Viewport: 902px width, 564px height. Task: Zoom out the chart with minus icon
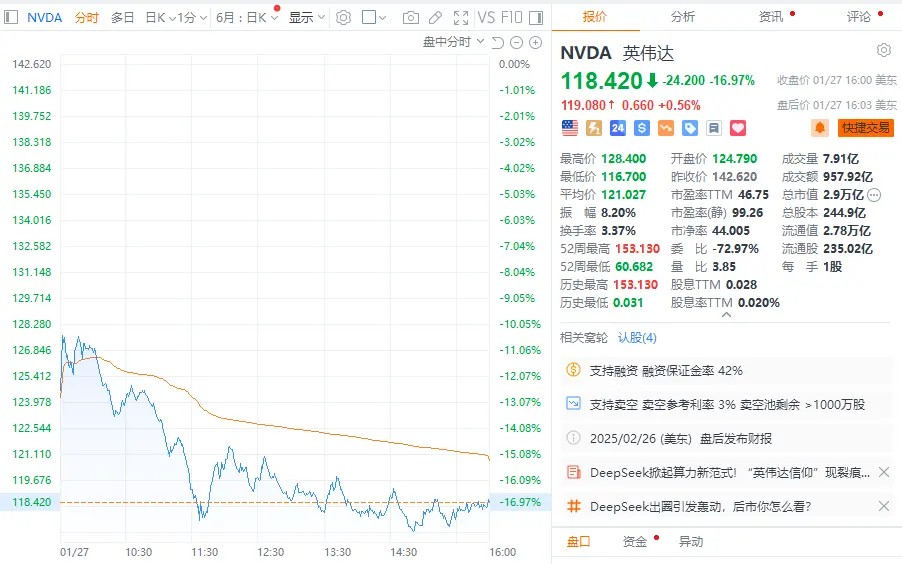(x=517, y=43)
